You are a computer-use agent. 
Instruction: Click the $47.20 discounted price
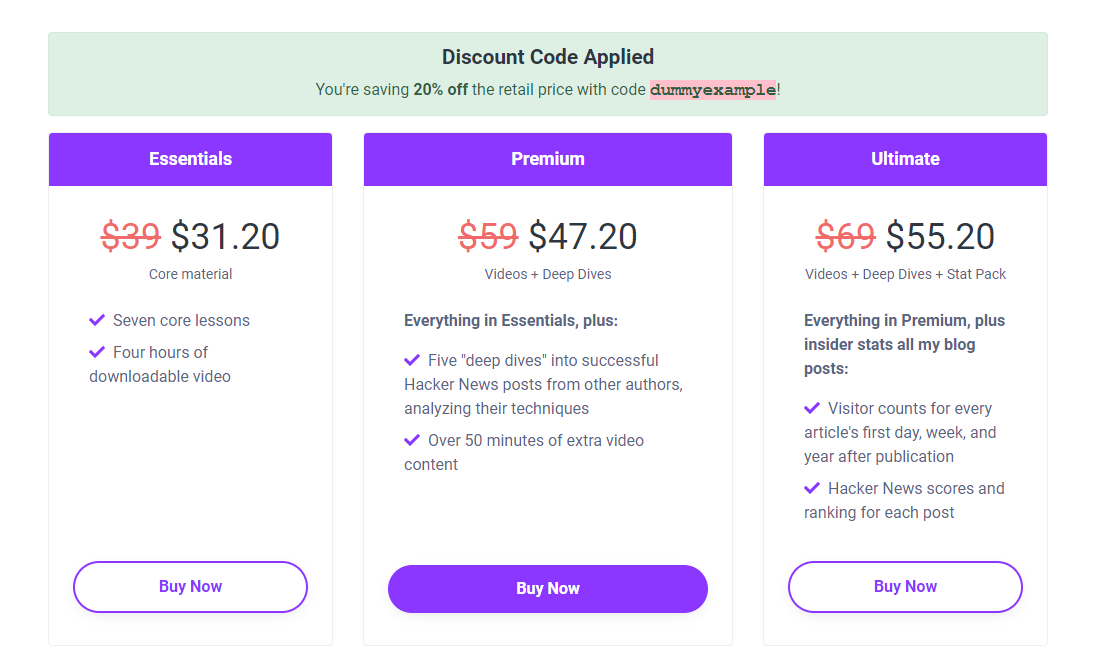pos(583,236)
